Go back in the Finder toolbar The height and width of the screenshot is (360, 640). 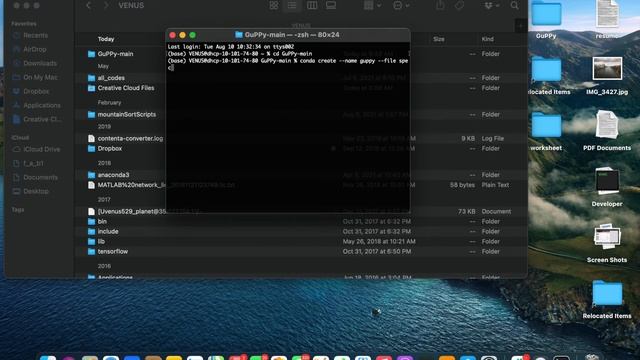coord(89,5)
